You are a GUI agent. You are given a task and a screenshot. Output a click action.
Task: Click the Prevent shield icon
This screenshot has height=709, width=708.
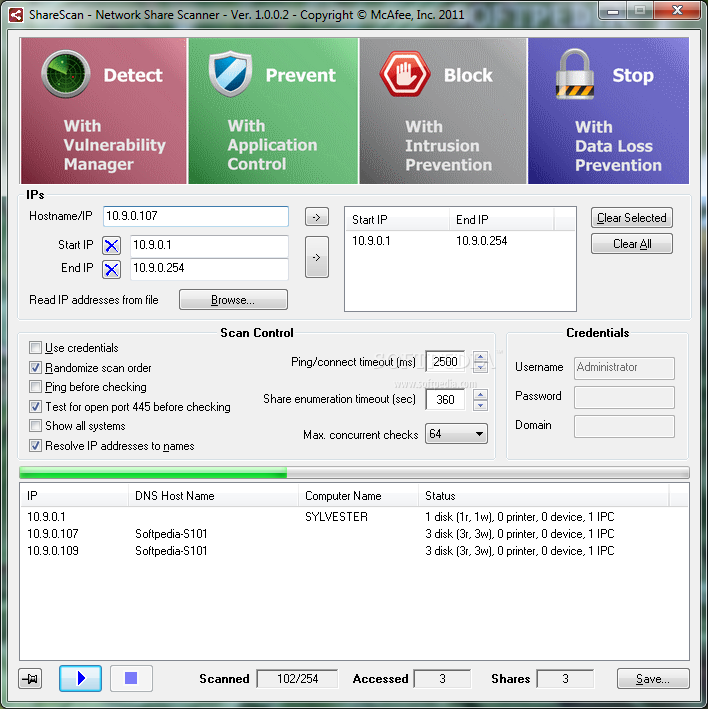[x=230, y=74]
